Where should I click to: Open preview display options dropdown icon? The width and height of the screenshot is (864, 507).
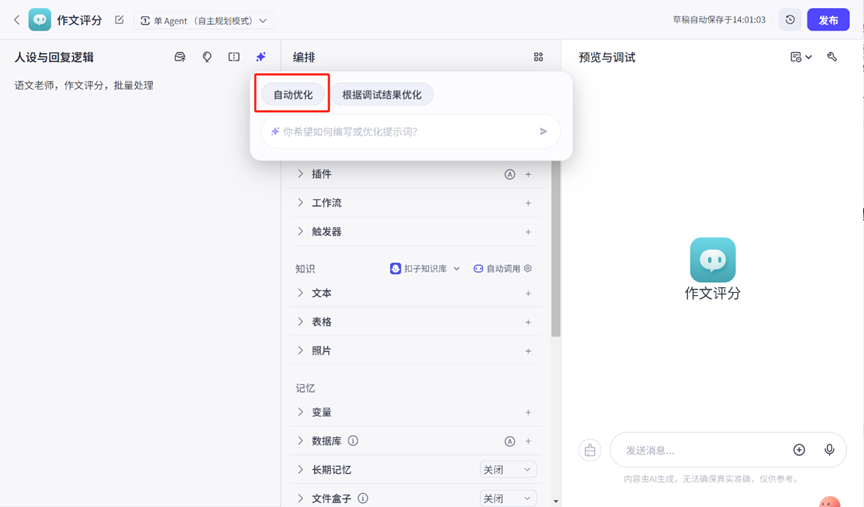801,57
